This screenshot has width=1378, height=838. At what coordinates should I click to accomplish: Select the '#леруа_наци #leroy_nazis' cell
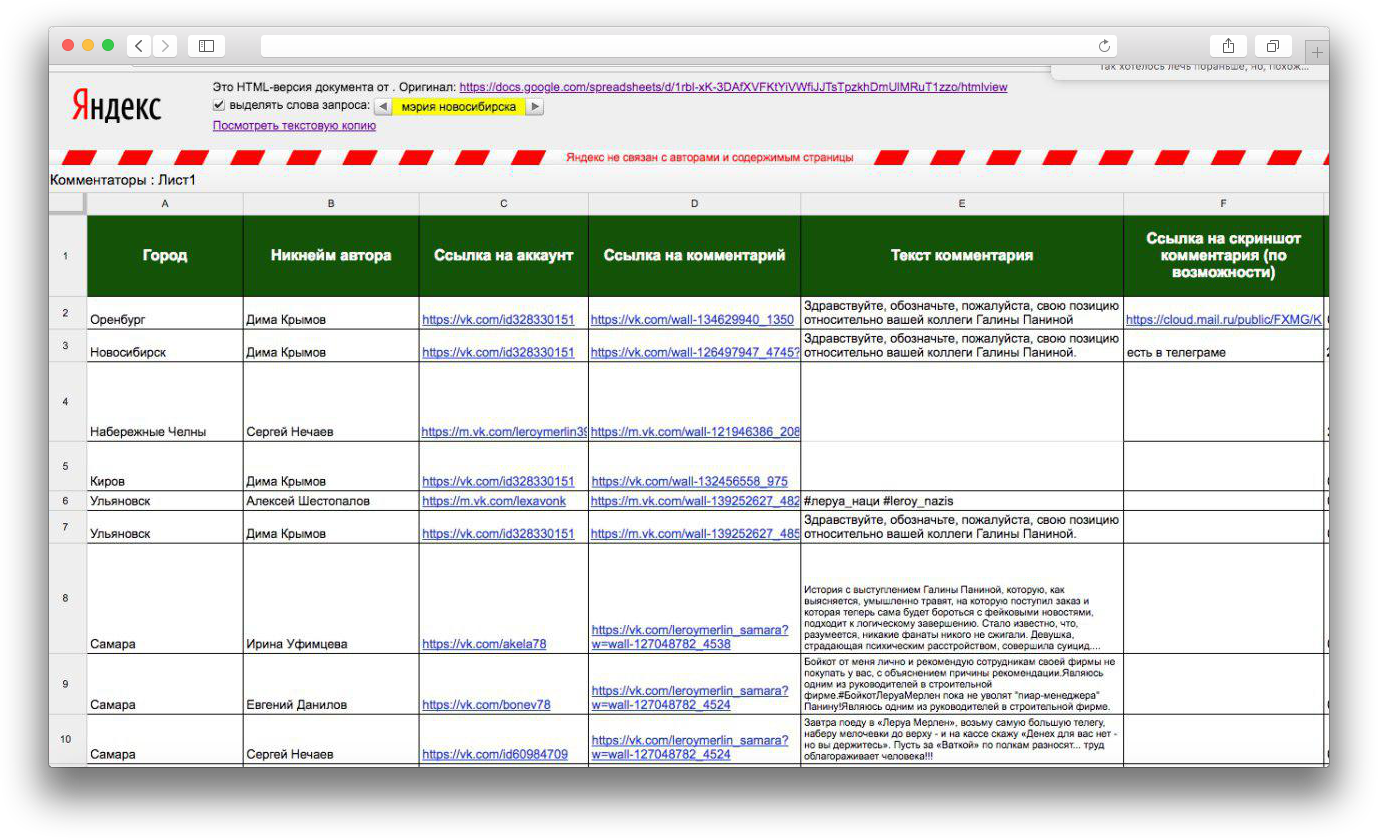pos(962,501)
